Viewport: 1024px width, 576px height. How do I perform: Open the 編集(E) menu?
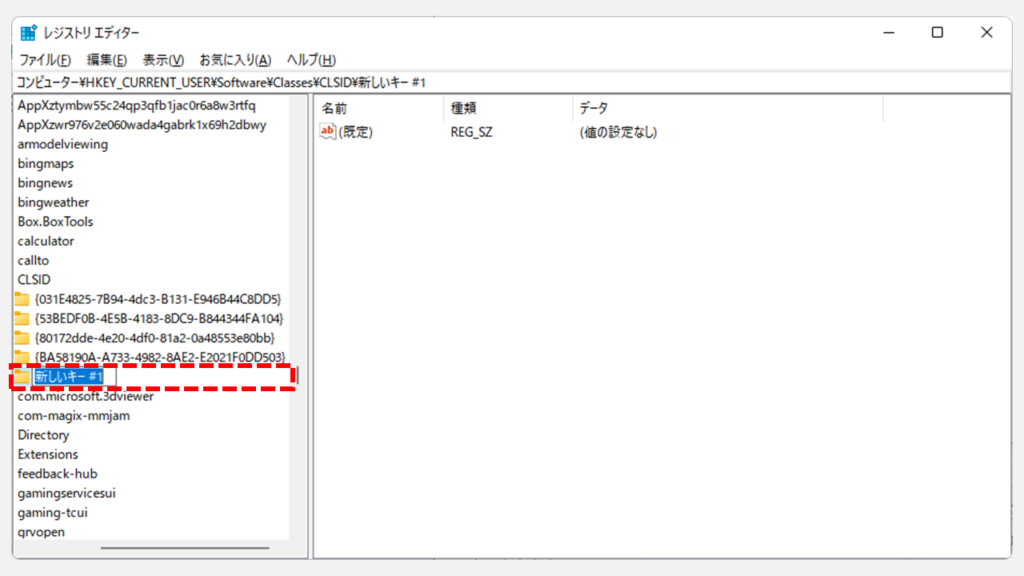[107, 60]
